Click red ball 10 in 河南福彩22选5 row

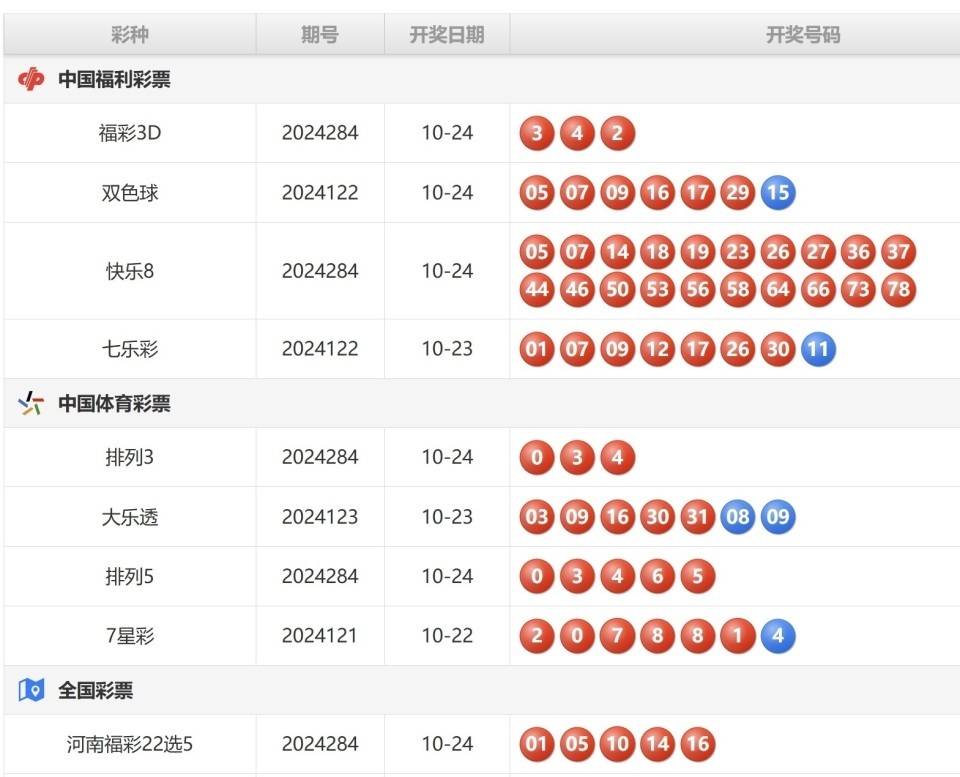617,744
